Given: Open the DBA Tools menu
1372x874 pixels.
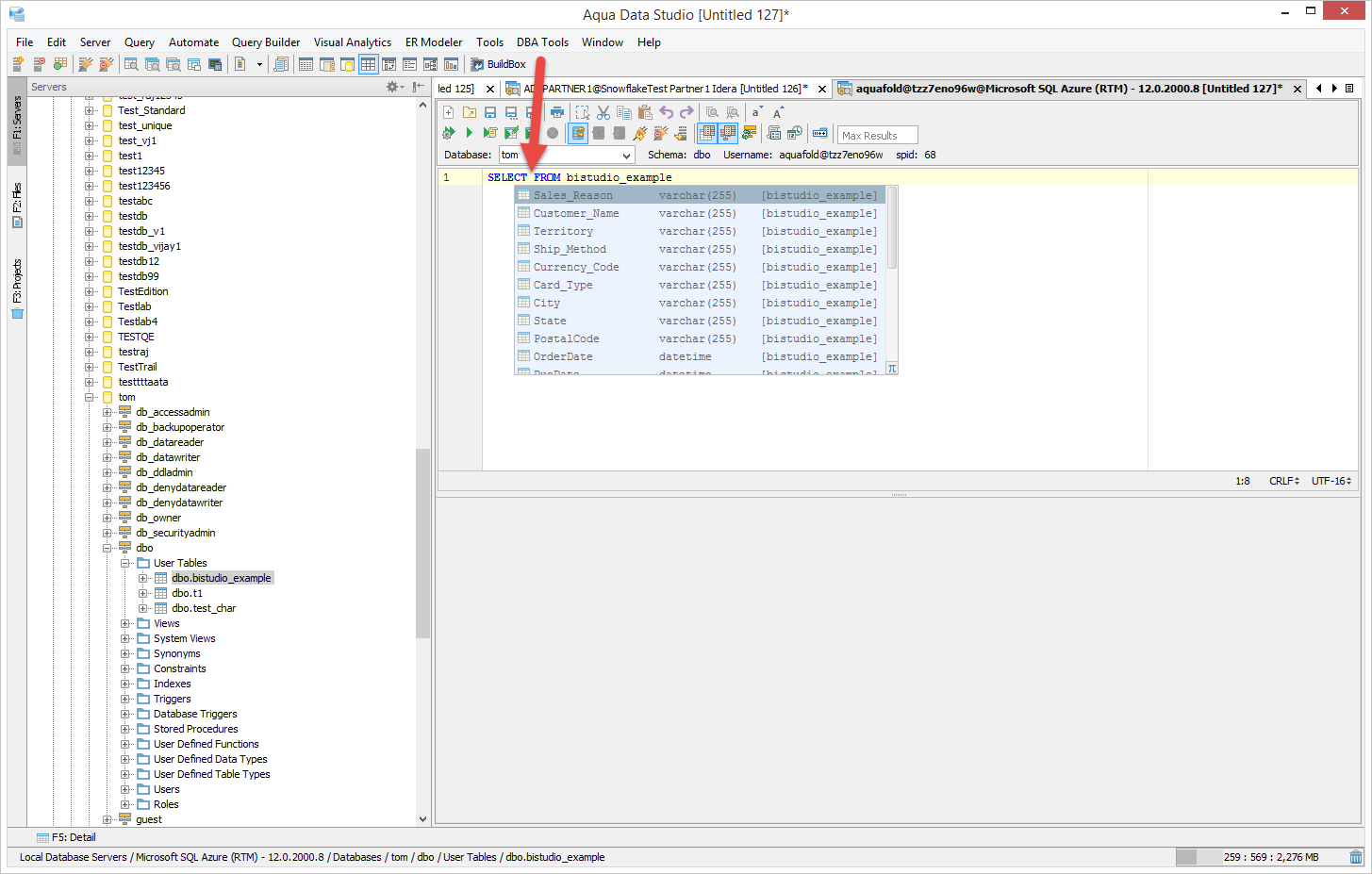Looking at the screenshot, I should coord(542,42).
